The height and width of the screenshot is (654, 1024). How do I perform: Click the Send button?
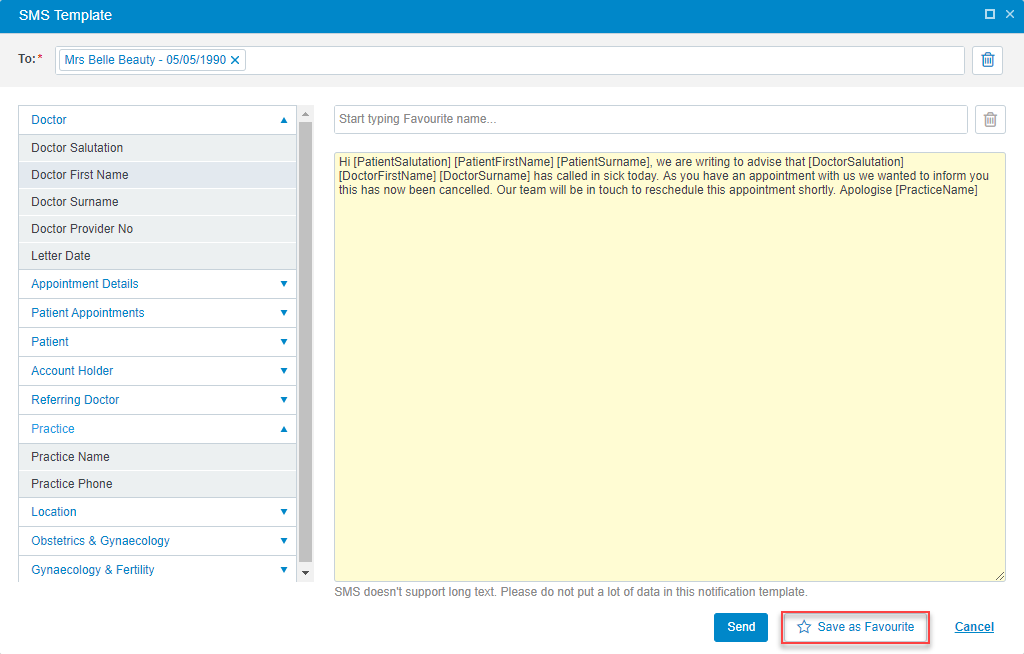click(x=741, y=627)
